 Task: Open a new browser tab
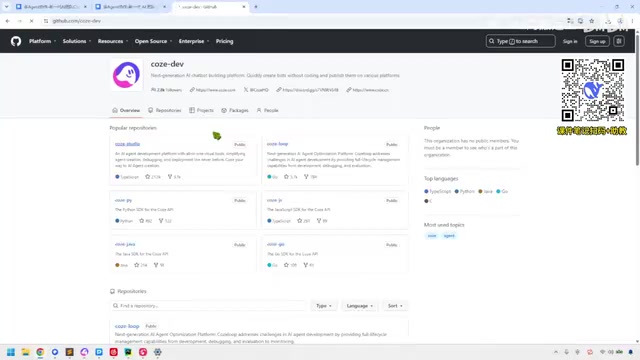256,7
